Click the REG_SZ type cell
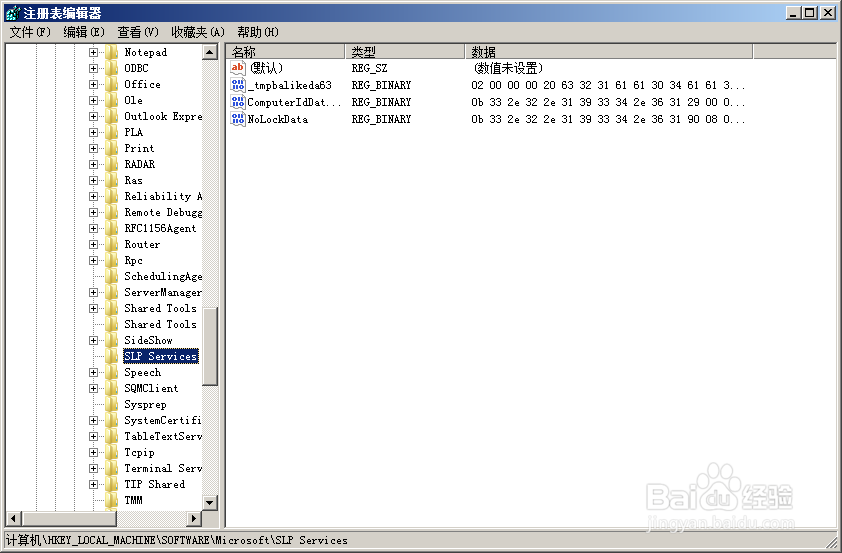842x553 pixels. (x=369, y=68)
